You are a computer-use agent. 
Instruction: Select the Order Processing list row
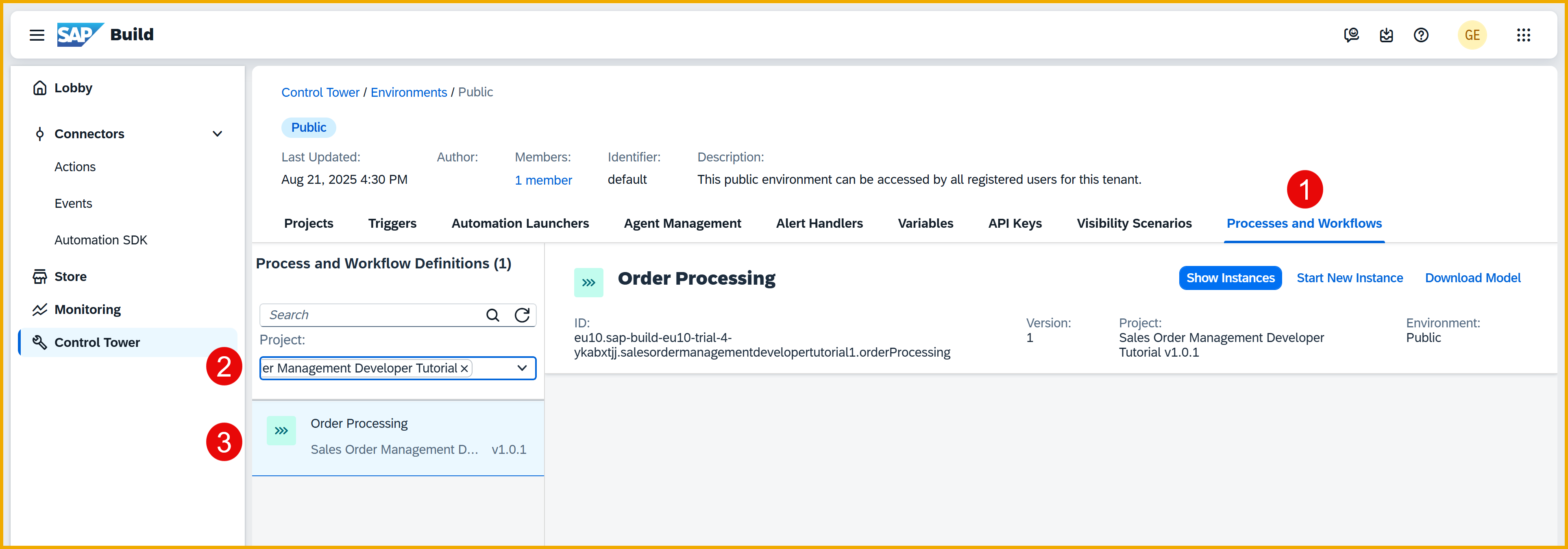(x=397, y=438)
